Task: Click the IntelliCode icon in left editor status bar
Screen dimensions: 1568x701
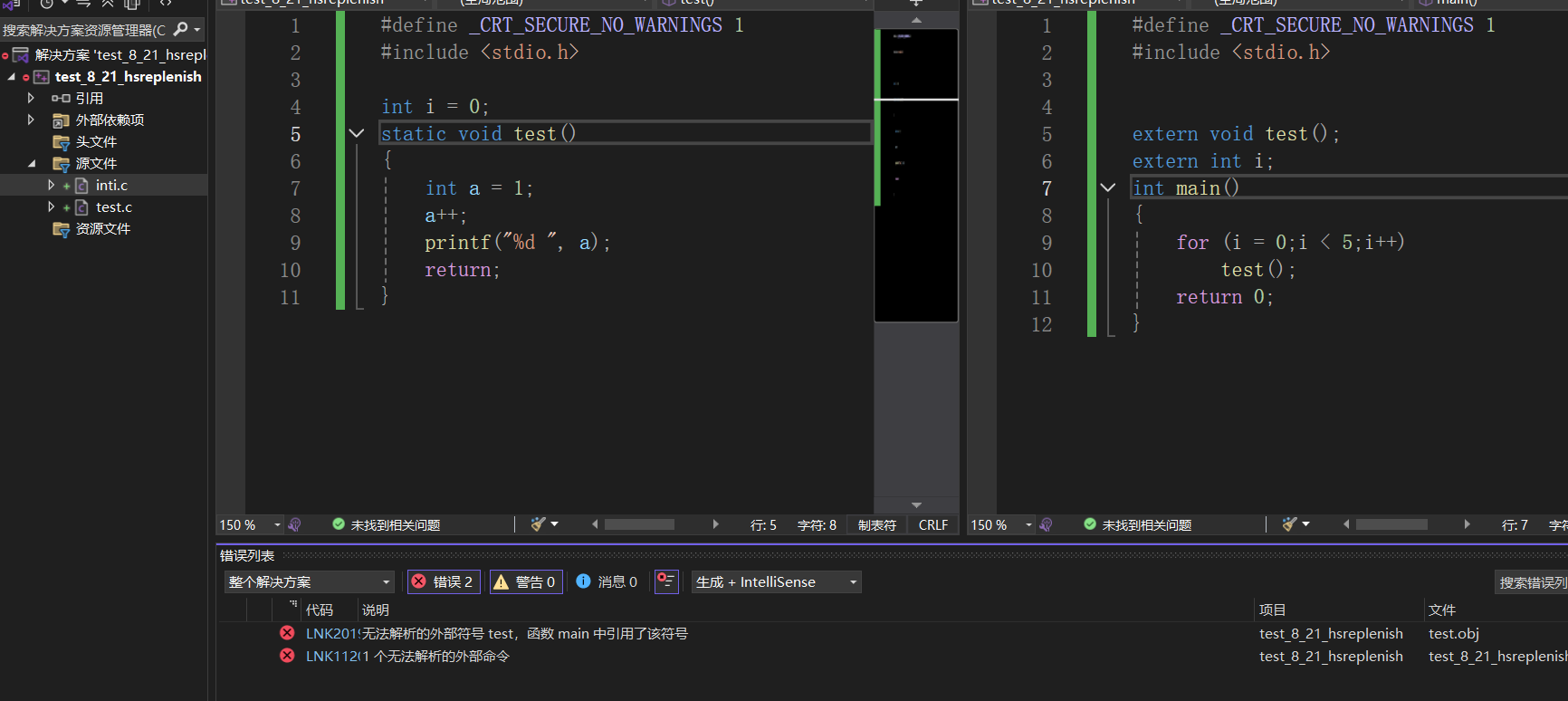Action: click(x=294, y=524)
